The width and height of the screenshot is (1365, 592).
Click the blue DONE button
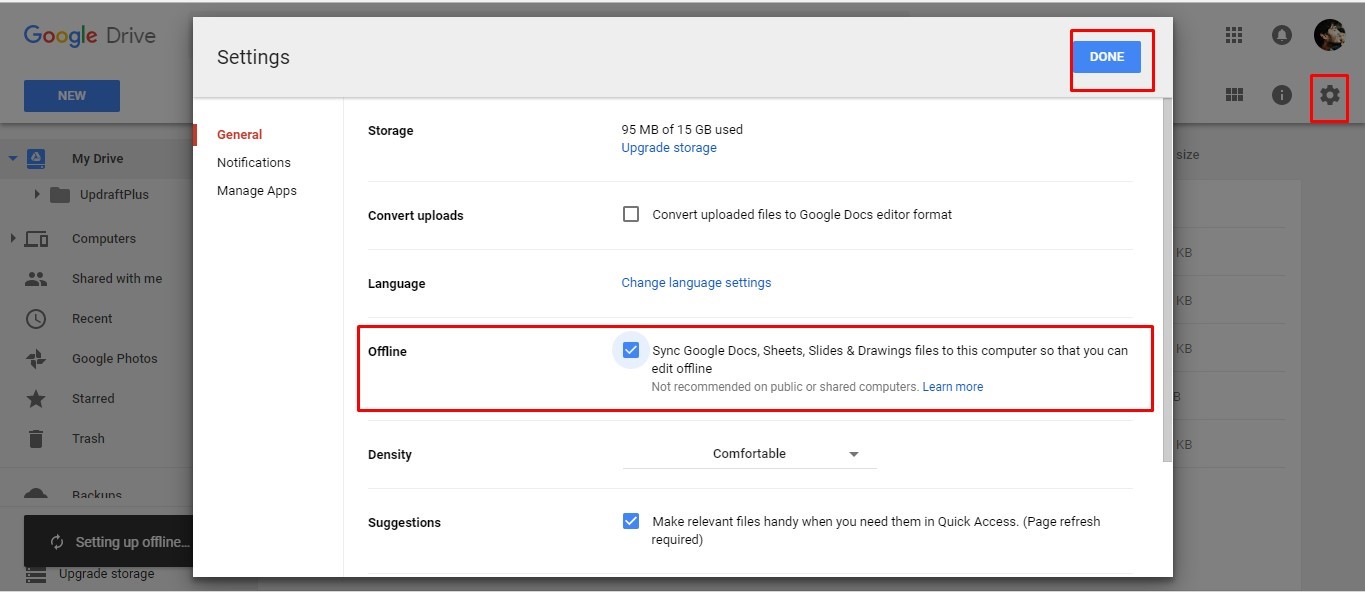point(1107,57)
